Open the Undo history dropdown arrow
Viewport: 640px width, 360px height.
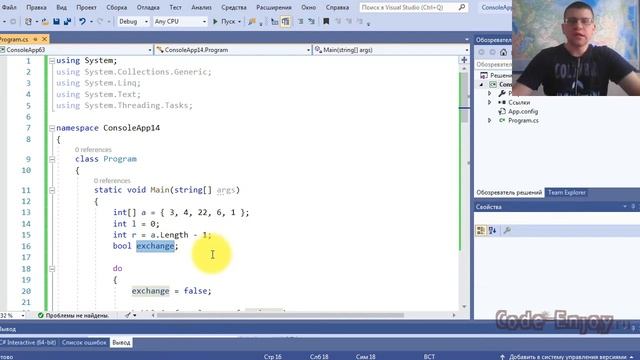[91, 22]
